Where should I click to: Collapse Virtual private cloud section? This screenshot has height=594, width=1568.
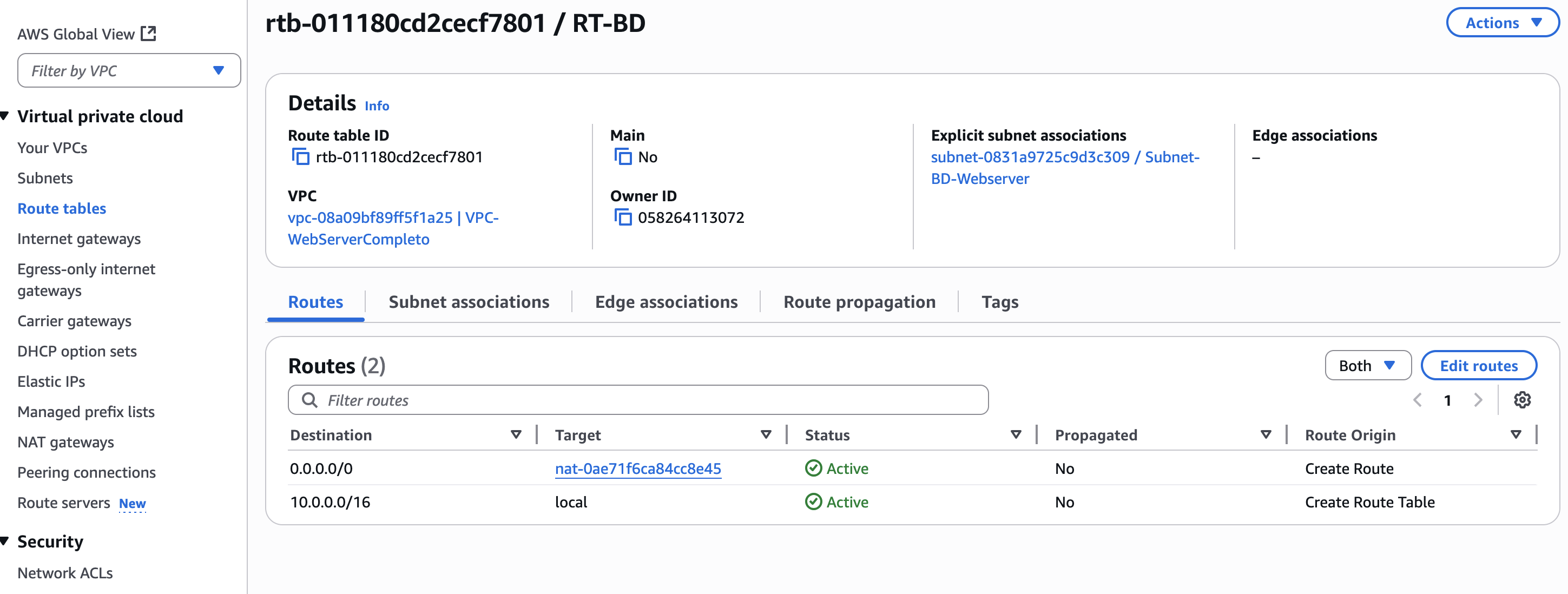pyautogui.click(x=5, y=116)
